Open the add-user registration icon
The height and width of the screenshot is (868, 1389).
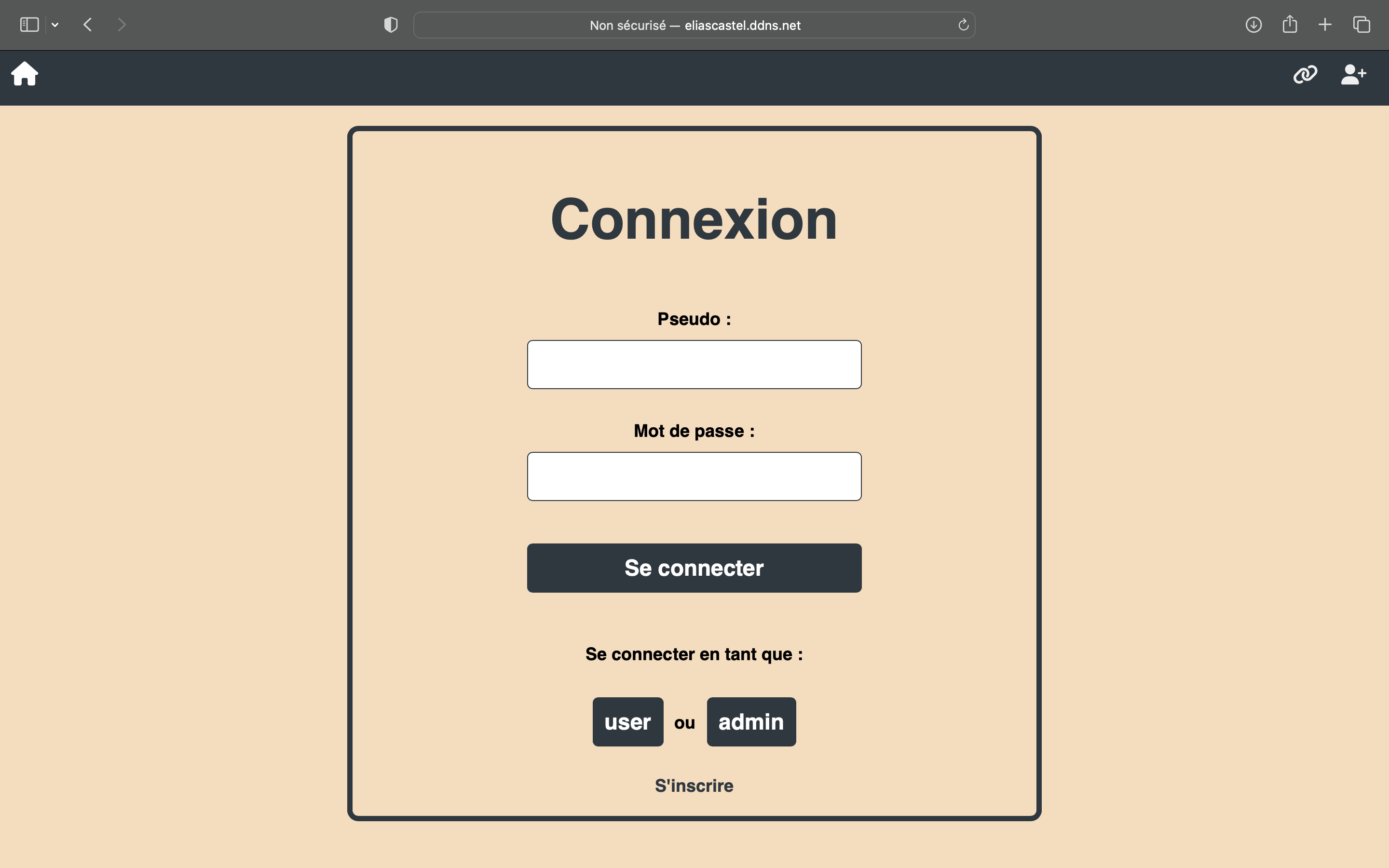(x=1353, y=75)
